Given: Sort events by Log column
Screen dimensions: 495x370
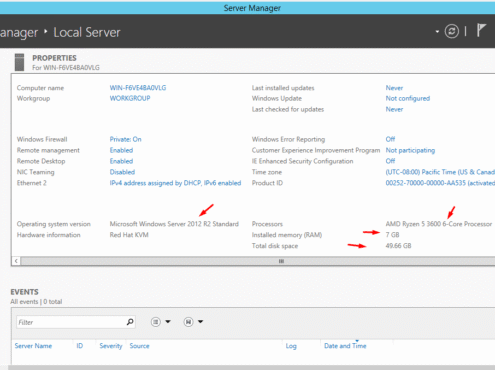Looking at the screenshot, I should [291, 346].
